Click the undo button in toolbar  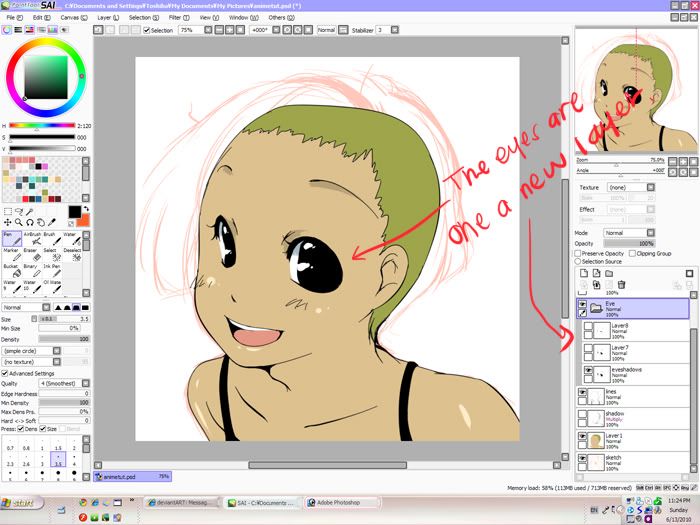click(98, 30)
